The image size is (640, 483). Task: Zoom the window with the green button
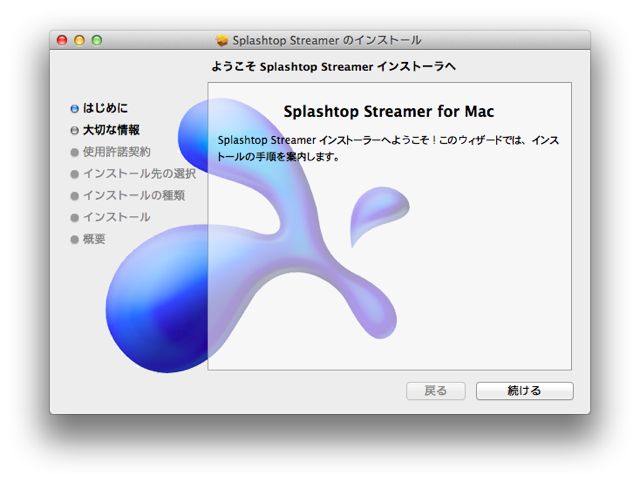click(x=97, y=40)
